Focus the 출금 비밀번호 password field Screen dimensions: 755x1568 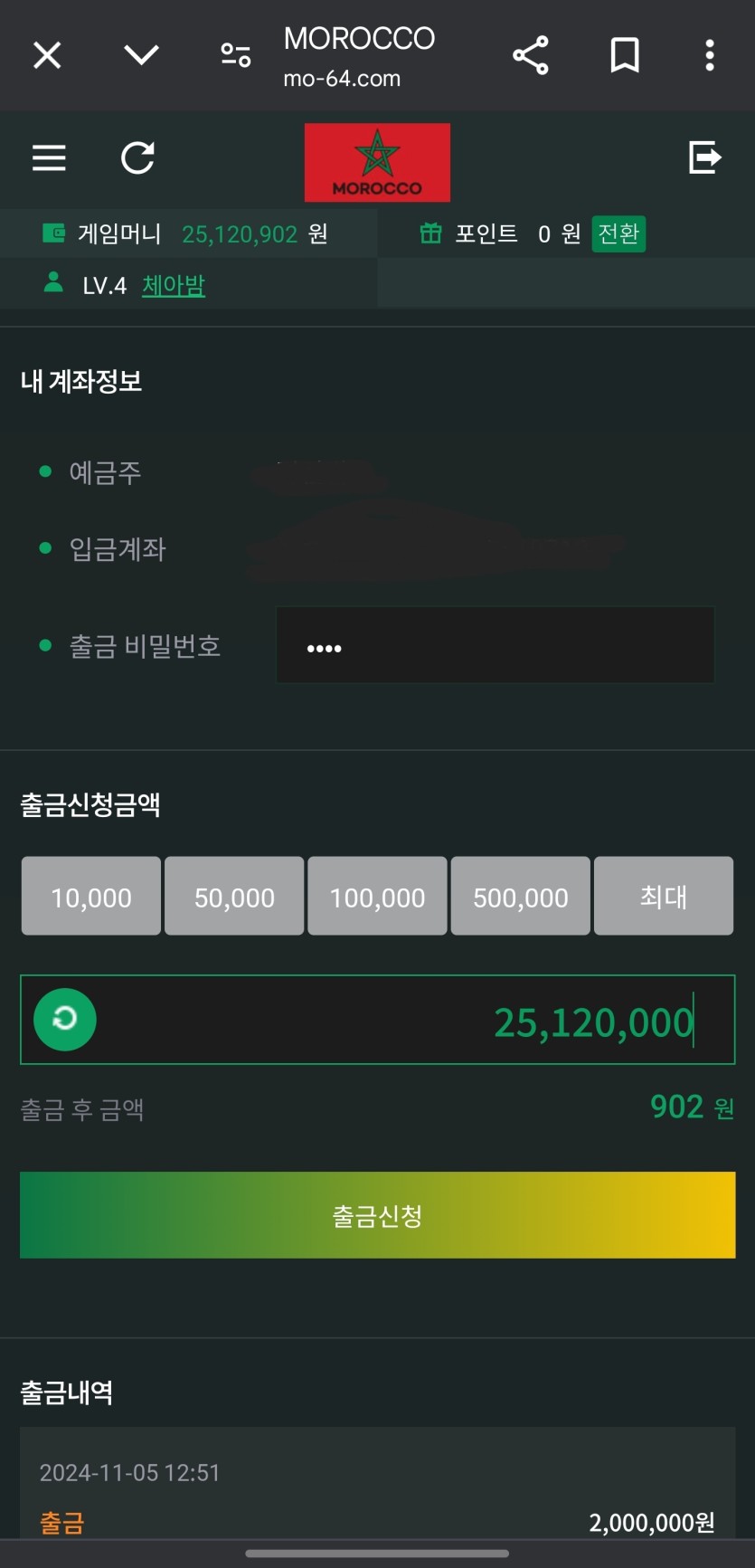(x=495, y=646)
